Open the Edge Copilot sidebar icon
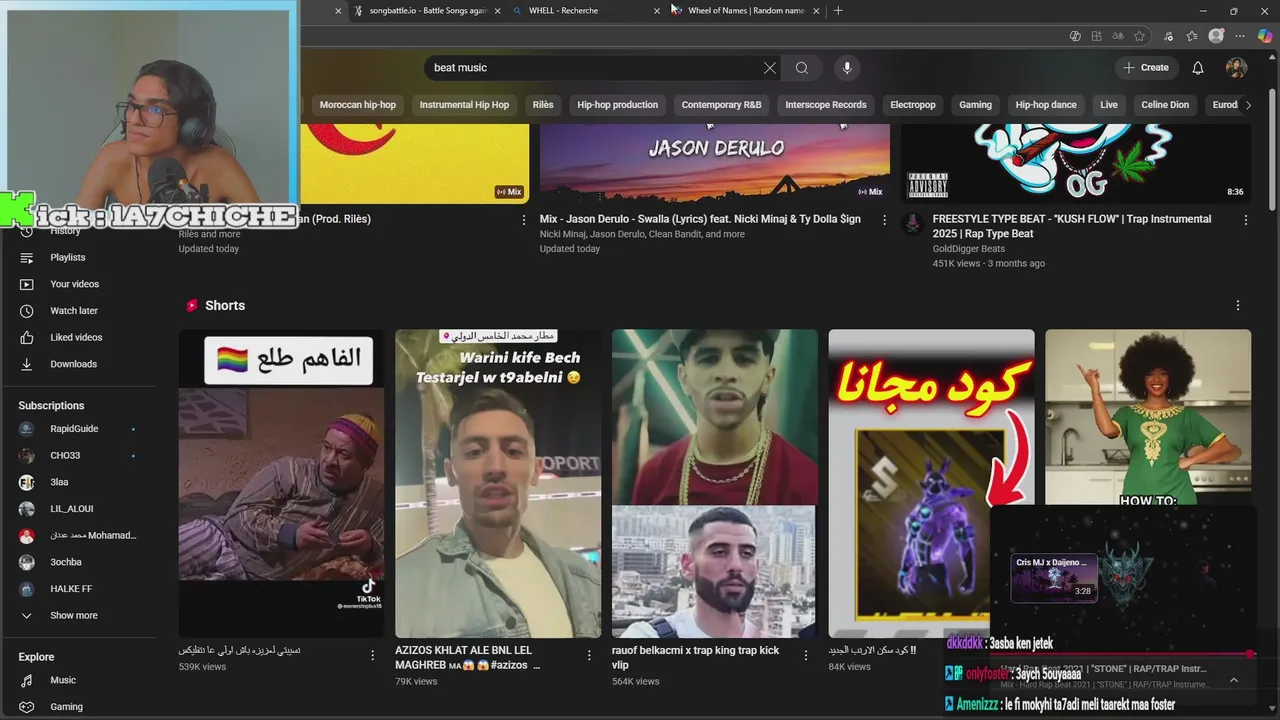 click(1265, 36)
